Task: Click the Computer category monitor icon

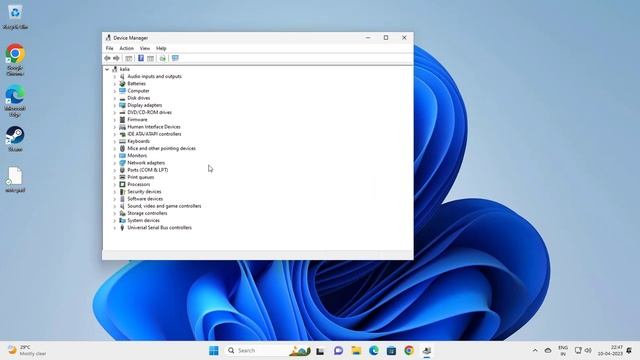Action: click(x=122, y=91)
